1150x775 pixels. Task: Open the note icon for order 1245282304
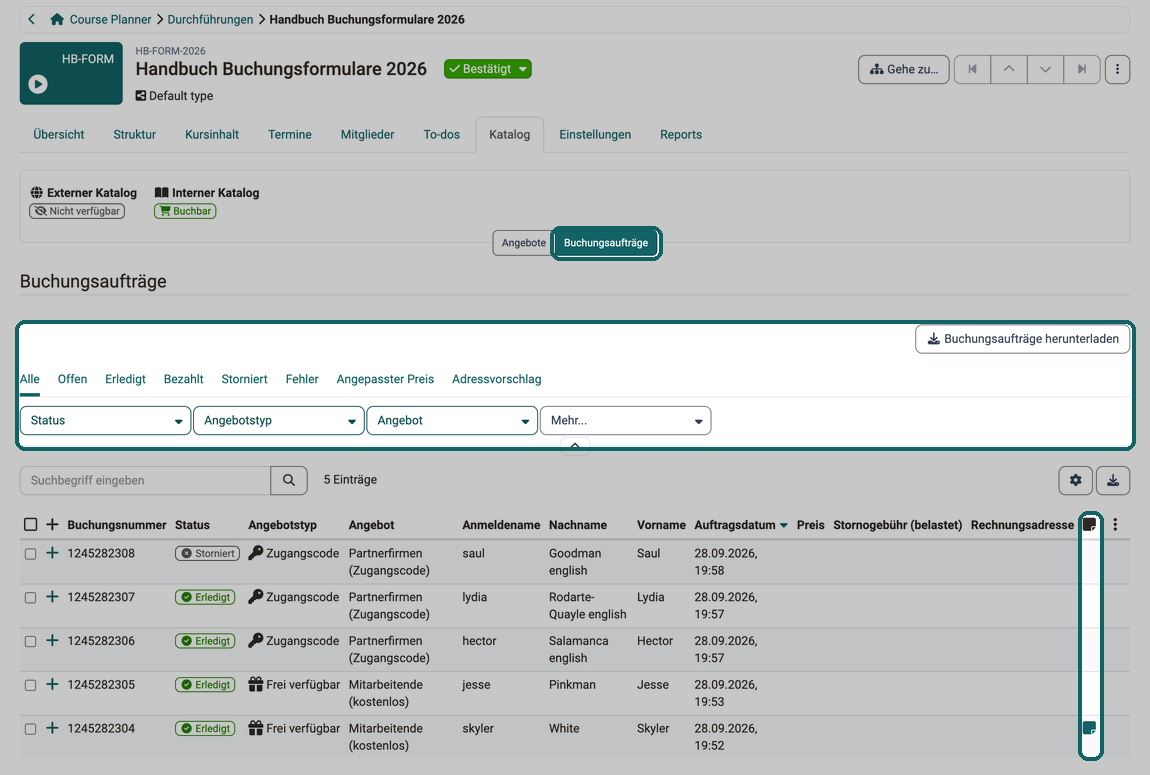coord(1090,728)
